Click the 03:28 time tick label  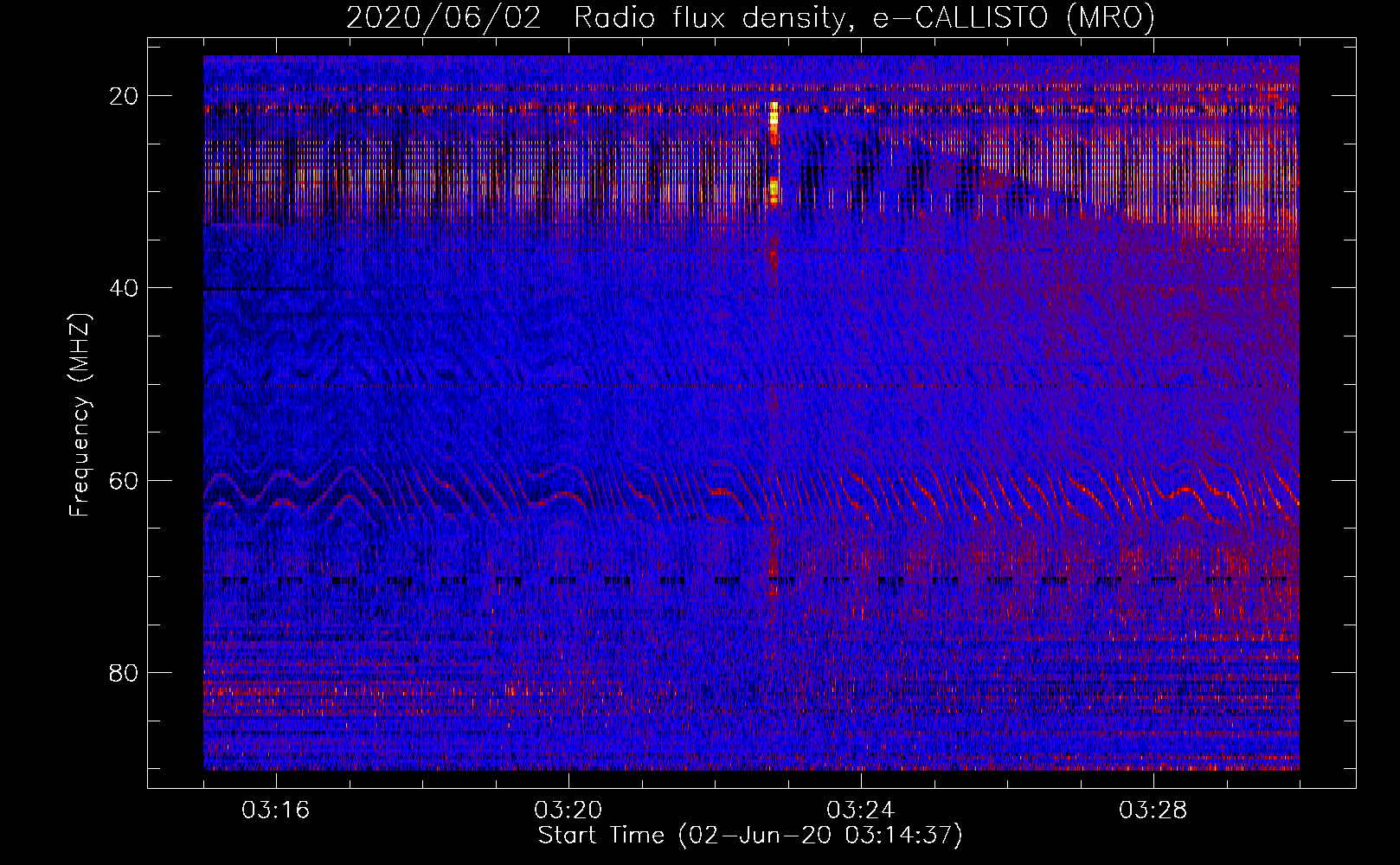(1153, 811)
